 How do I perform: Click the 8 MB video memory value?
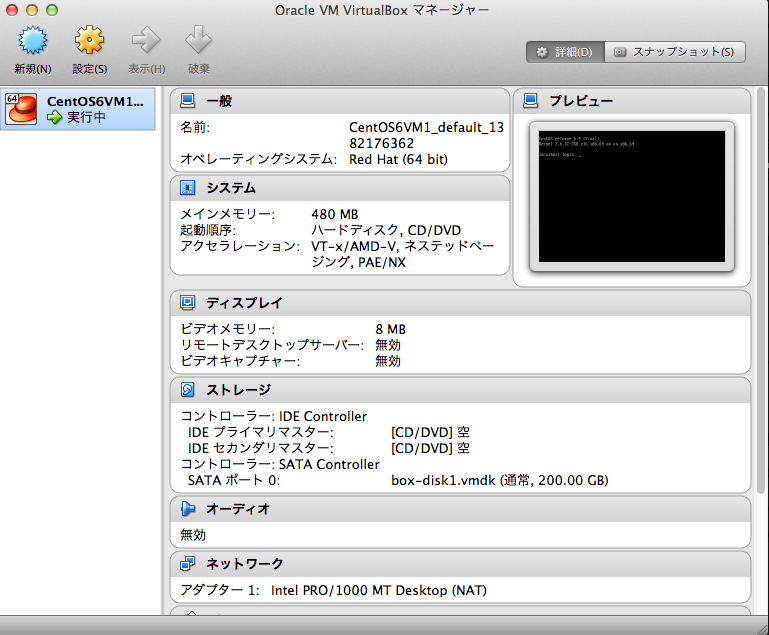[x=390, y=329]
